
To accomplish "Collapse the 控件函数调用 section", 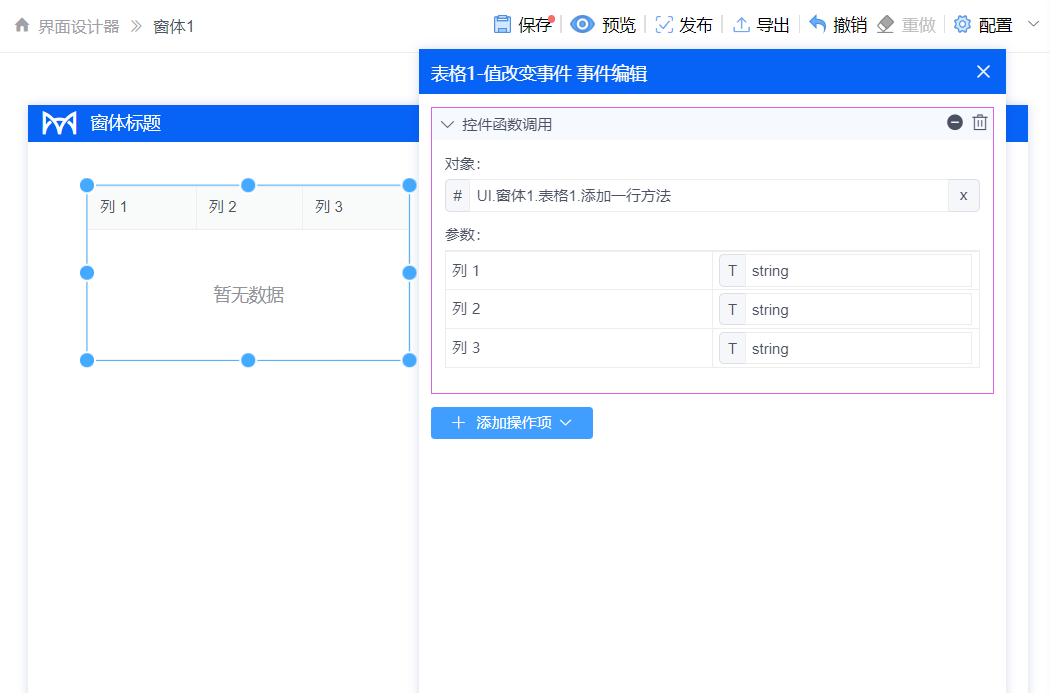I will click(447, 122).
